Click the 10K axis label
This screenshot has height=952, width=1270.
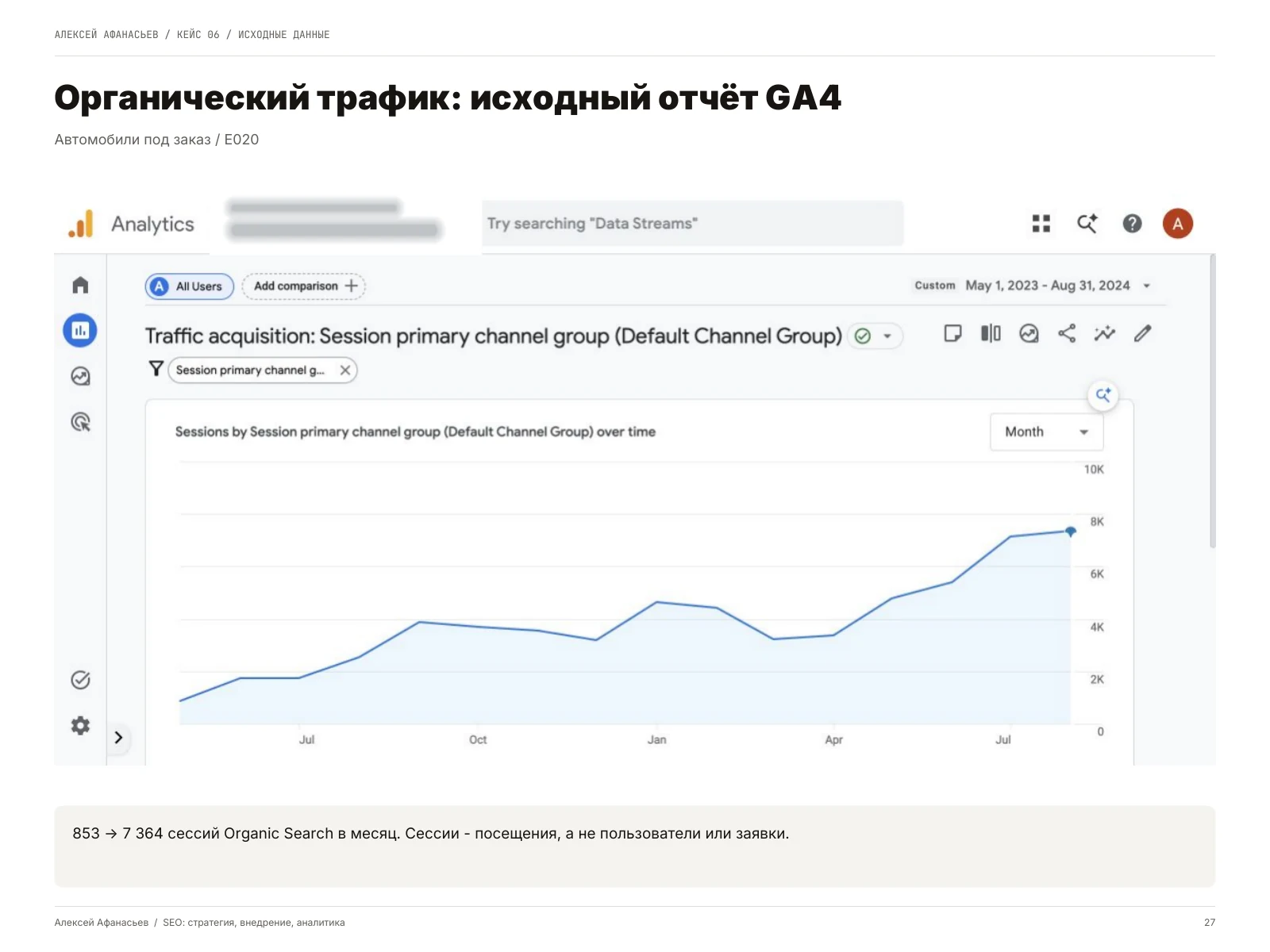(x=1094, y=470)
